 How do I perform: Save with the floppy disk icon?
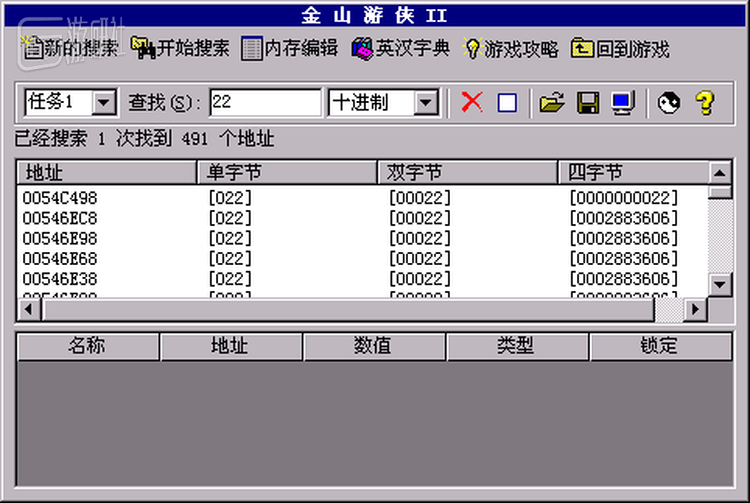tap(588, 102)
